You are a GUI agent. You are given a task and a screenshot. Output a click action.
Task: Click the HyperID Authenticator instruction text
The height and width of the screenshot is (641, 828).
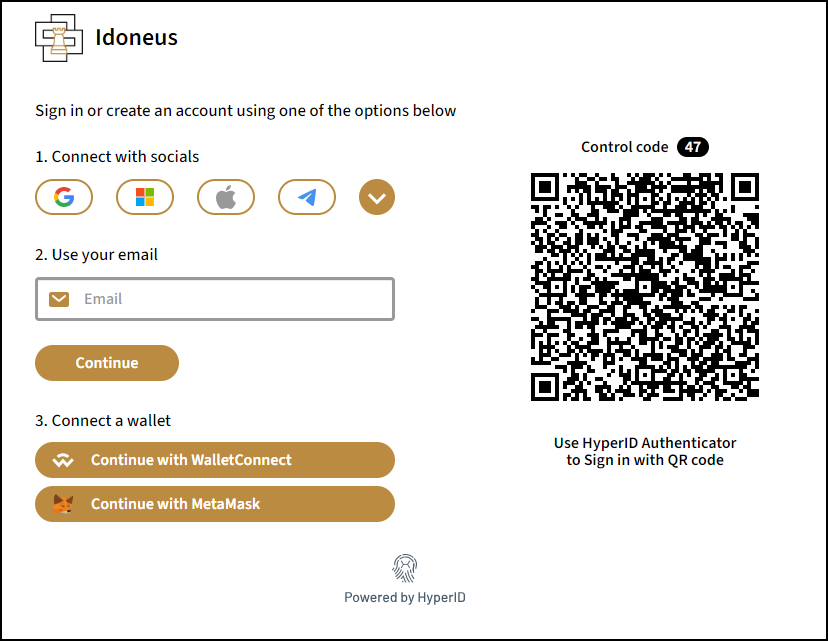coord(645,451)
